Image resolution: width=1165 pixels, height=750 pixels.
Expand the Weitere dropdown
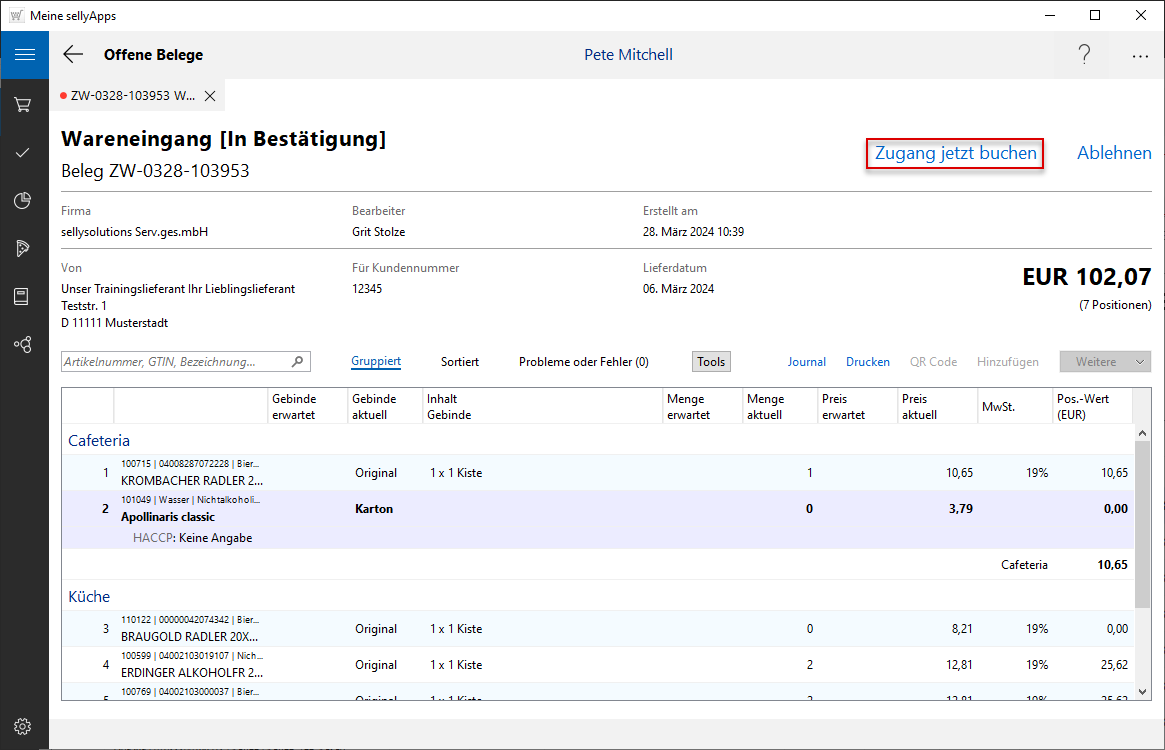coord(1105,362)
